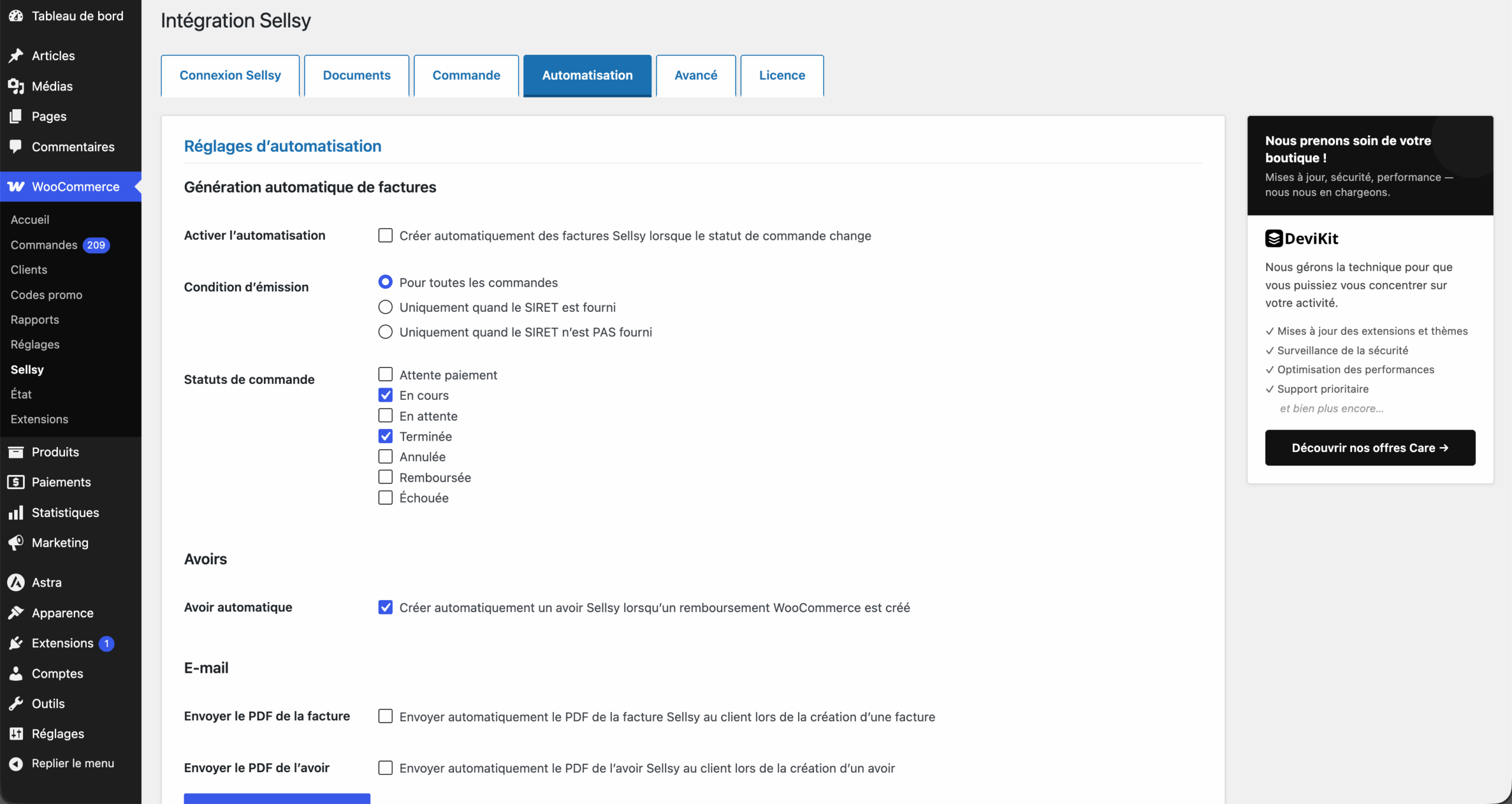Click the Commentaires speech bubble icon
This screenshot has height=804, width=1512.
(x=16, y=147)
